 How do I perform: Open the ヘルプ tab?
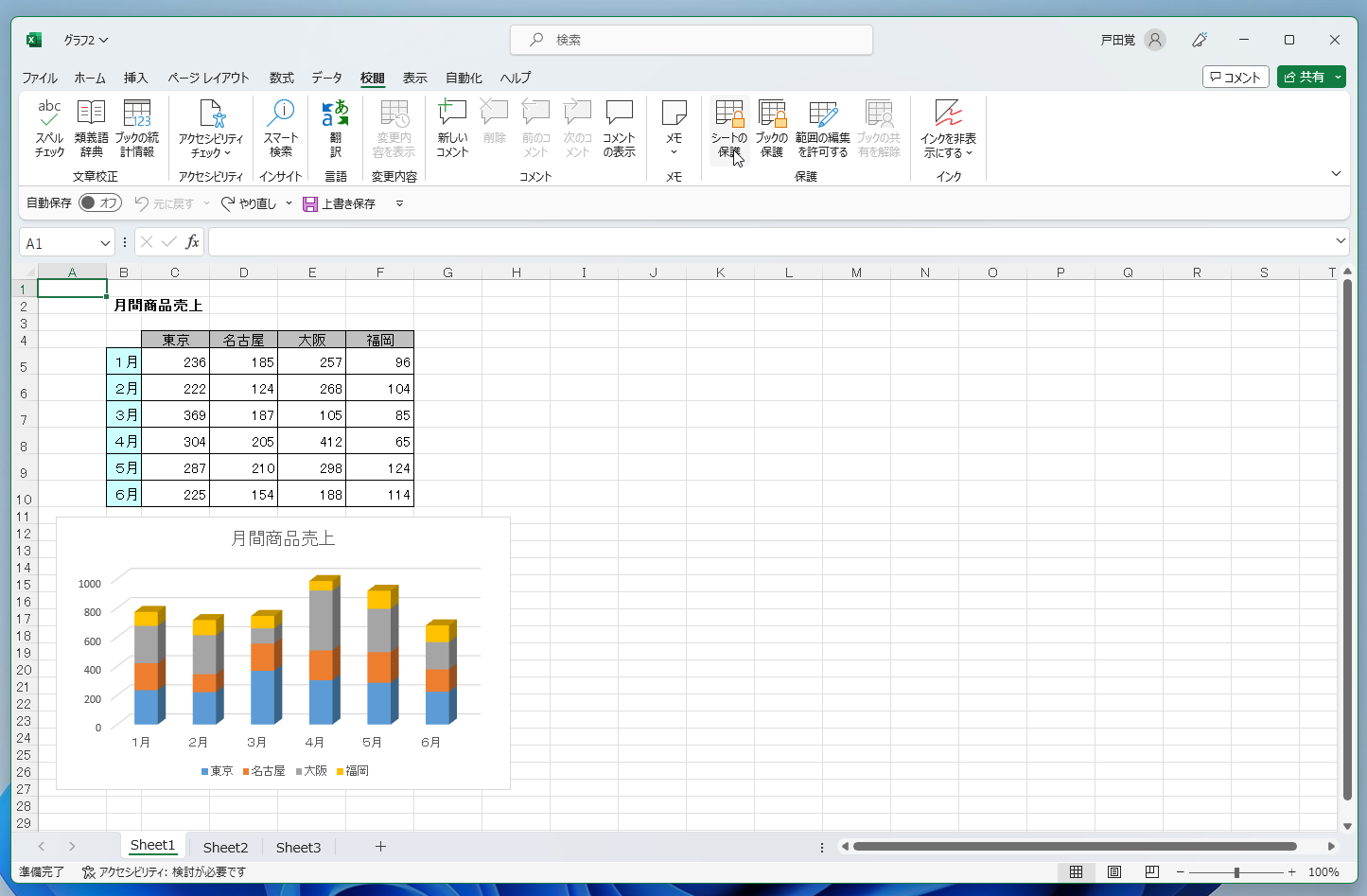pyautogui.click(x=516, y=78)
